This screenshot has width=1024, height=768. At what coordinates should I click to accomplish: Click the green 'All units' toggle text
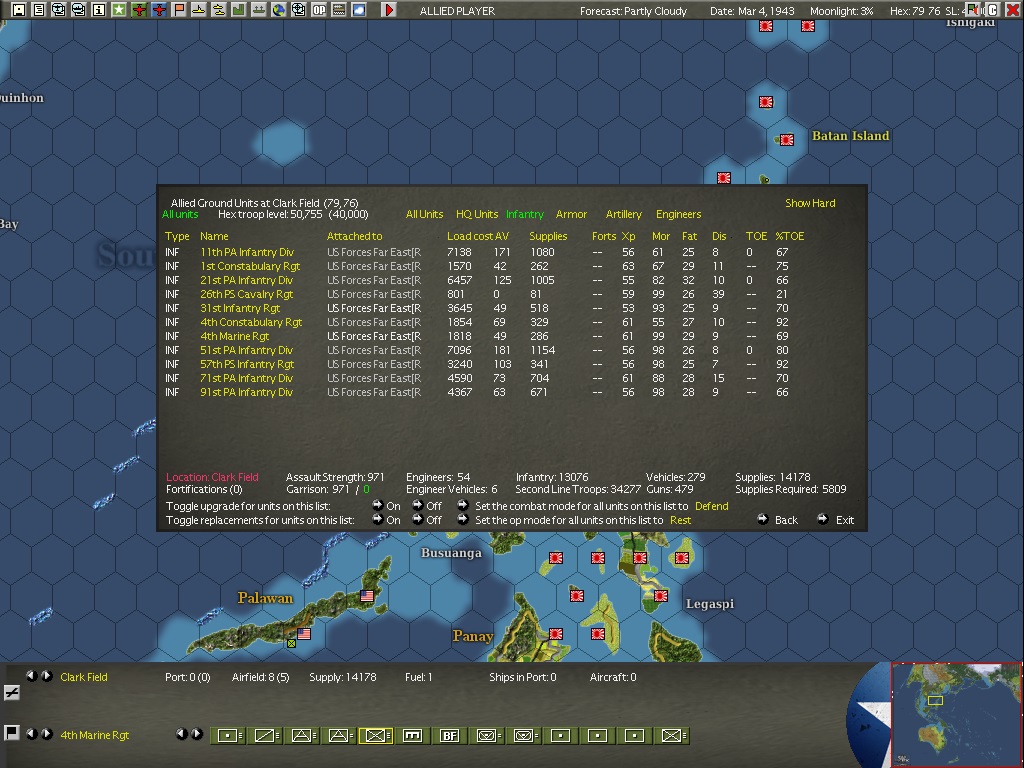pyautogui.click(x=180, y=214)
